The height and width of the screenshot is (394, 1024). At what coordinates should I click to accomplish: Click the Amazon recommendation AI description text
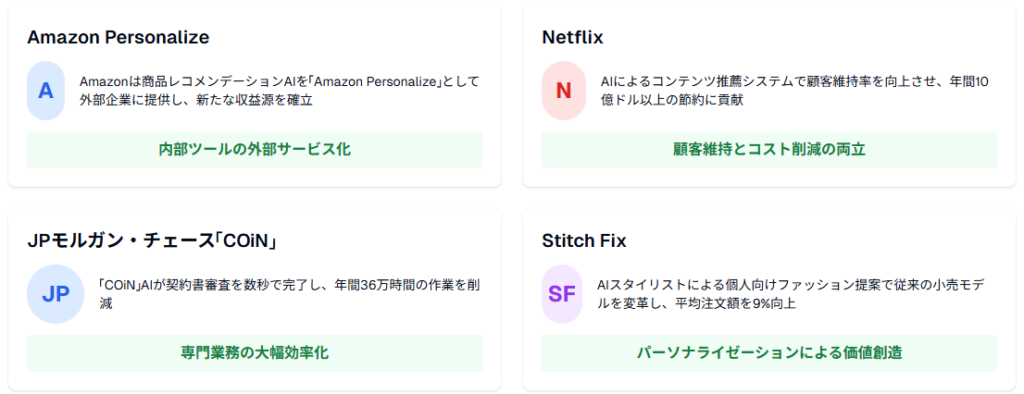coord(280,91)
